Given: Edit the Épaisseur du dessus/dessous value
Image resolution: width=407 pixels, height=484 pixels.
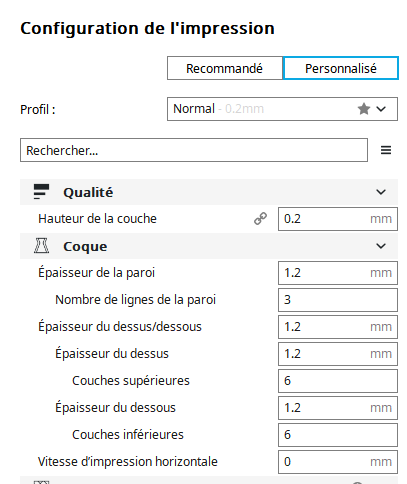Looking at the screenshot, I should (338, 327).
